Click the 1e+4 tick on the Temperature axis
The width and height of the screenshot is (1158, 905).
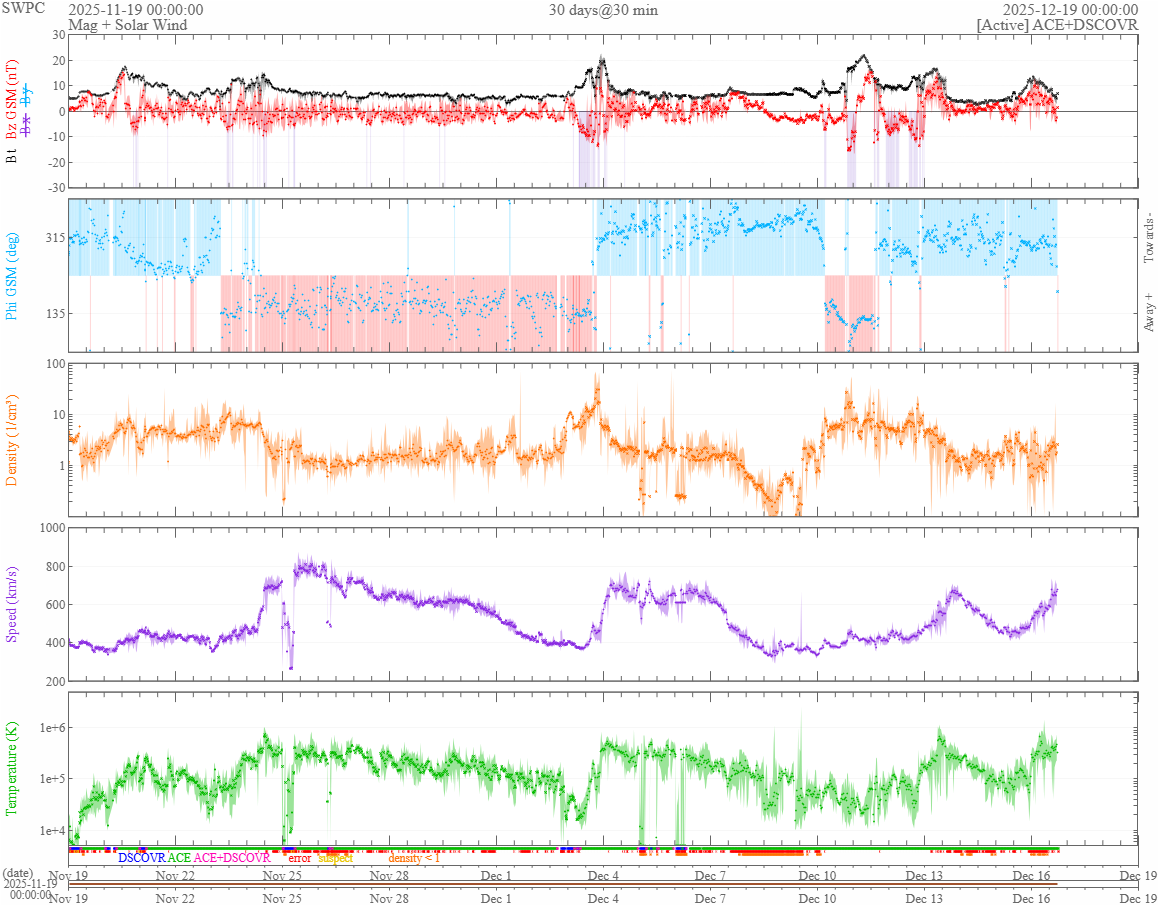(52, 830)
